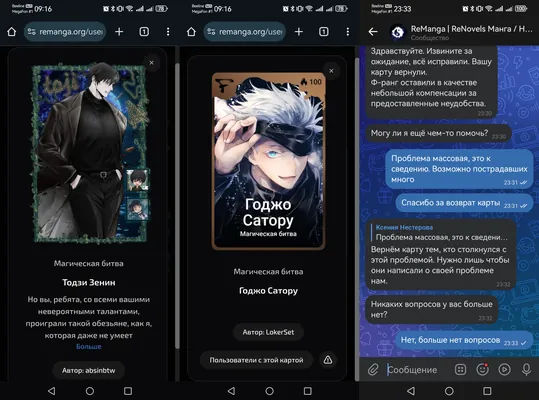Open bot commands grid icon in message bar
This screenshot has width=539, height=400.
pos(460,369)
